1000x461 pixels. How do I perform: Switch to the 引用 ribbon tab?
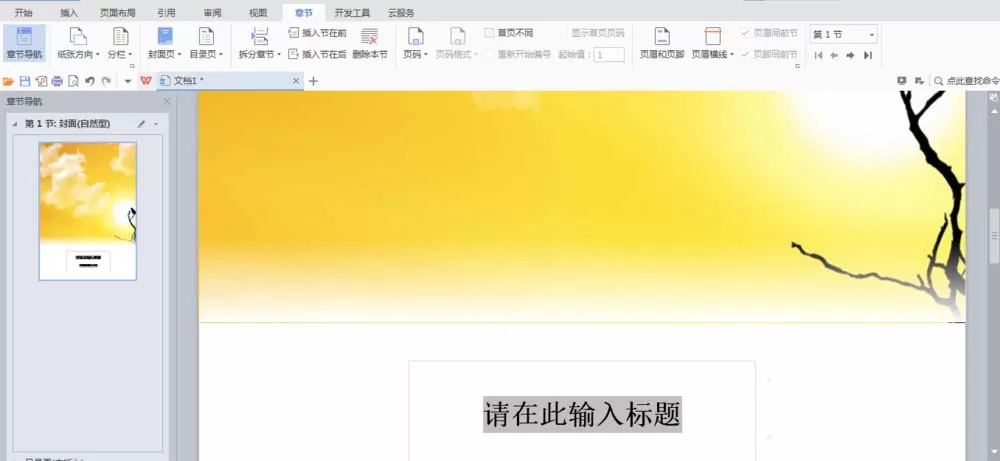(x=166, y=13)
